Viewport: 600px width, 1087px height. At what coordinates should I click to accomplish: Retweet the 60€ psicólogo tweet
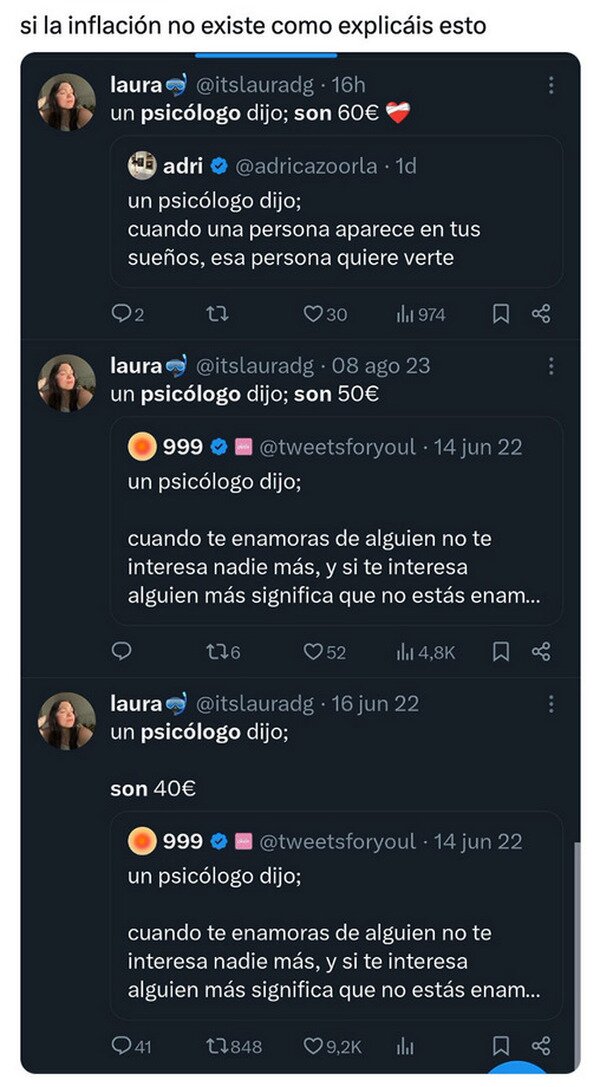(217, 314)
